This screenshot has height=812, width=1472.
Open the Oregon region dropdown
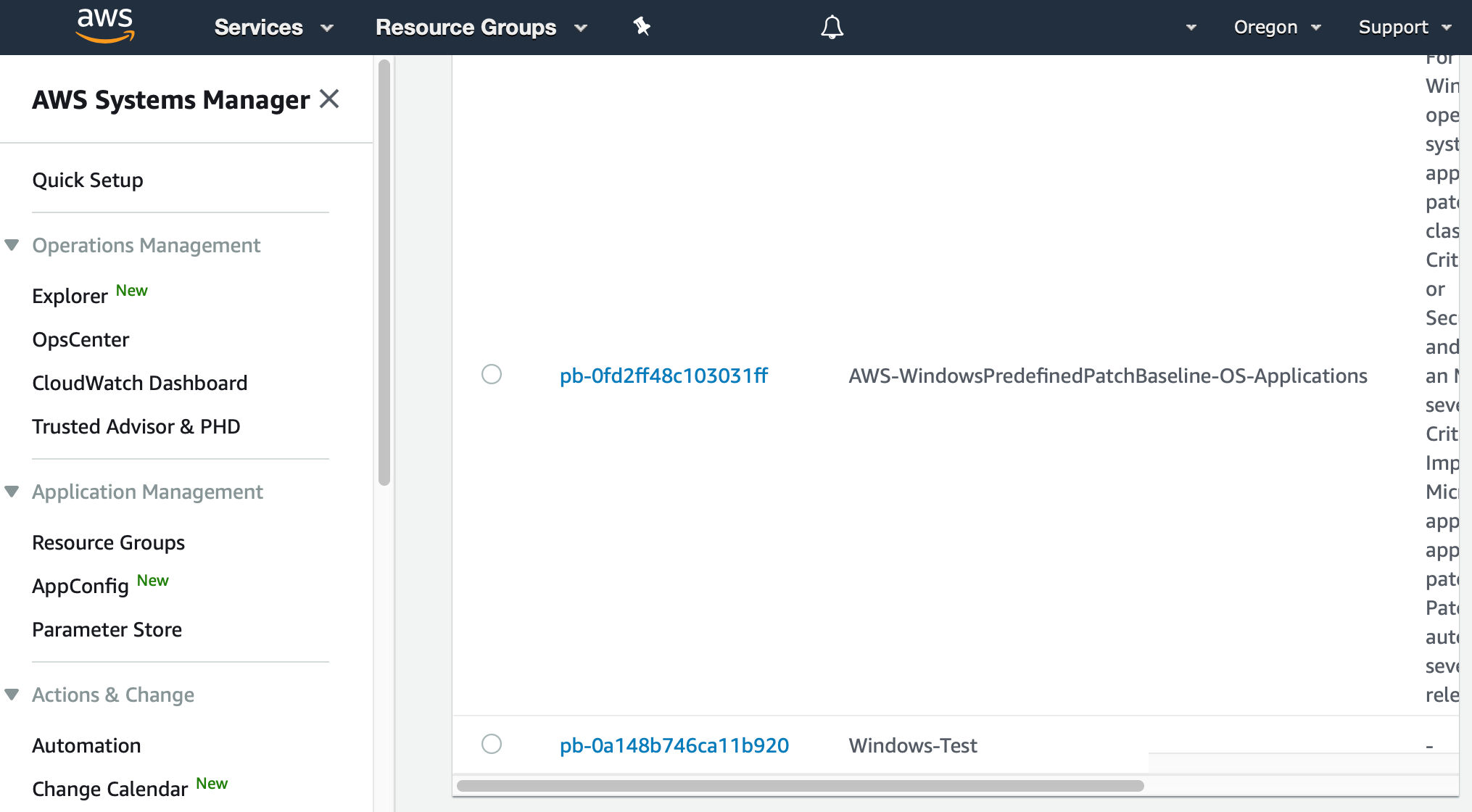tap(1277, 27)
